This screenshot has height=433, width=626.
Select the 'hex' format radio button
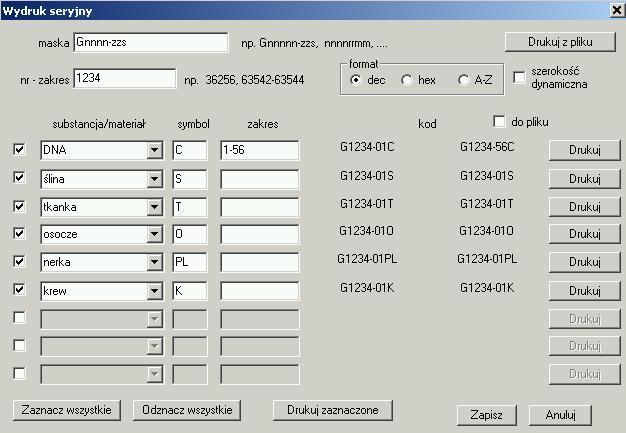click(406, 80)
